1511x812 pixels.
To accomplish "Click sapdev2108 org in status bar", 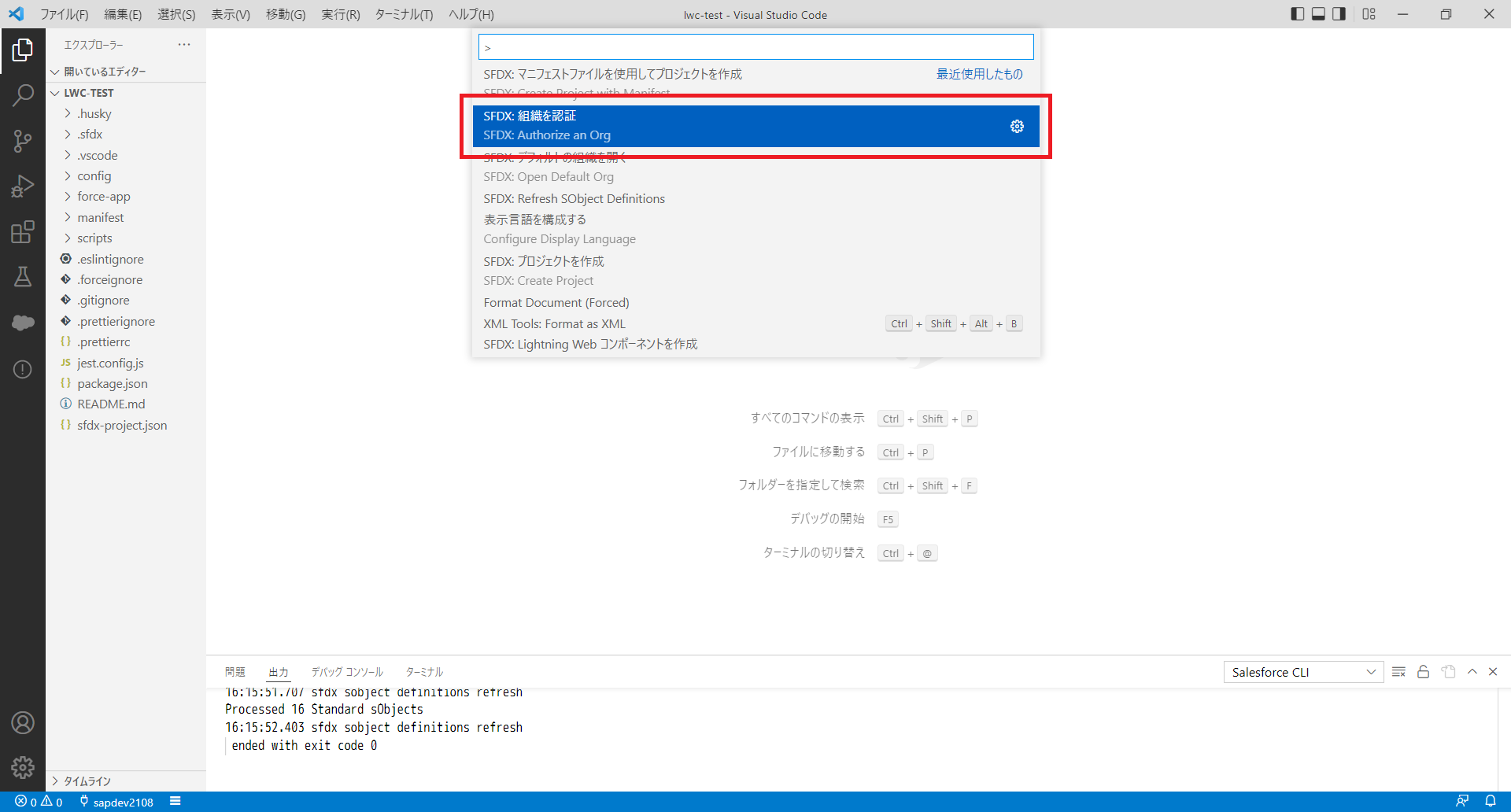I will 116,802.
